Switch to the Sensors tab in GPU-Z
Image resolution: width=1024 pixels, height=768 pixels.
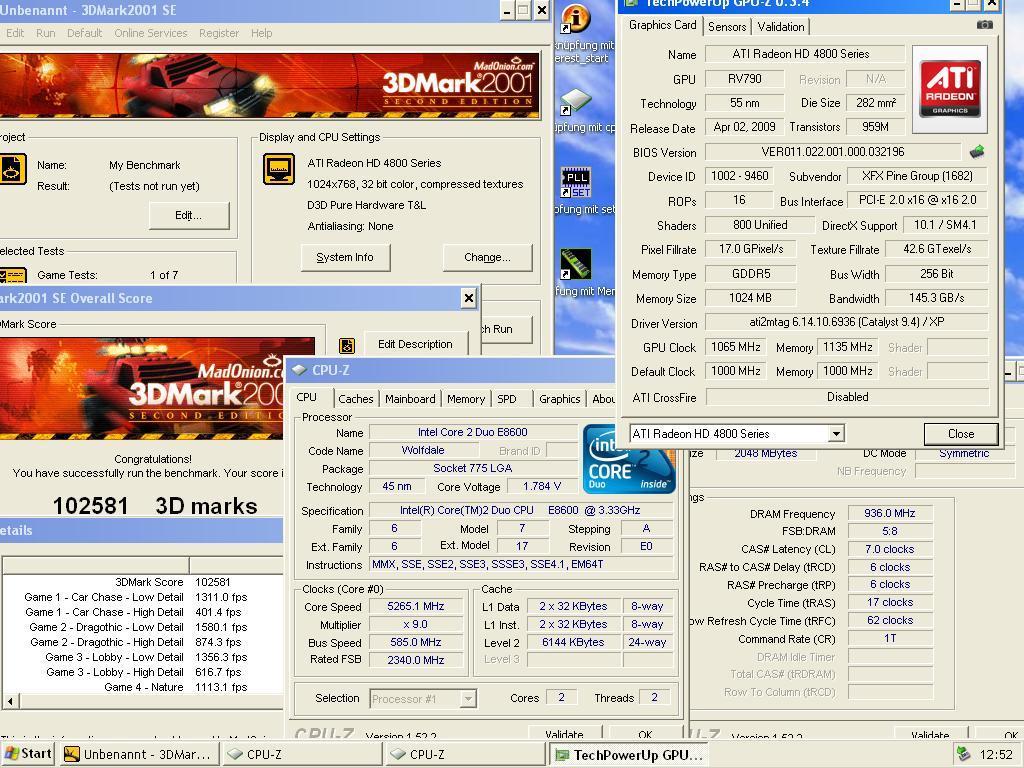coord(727,27)
